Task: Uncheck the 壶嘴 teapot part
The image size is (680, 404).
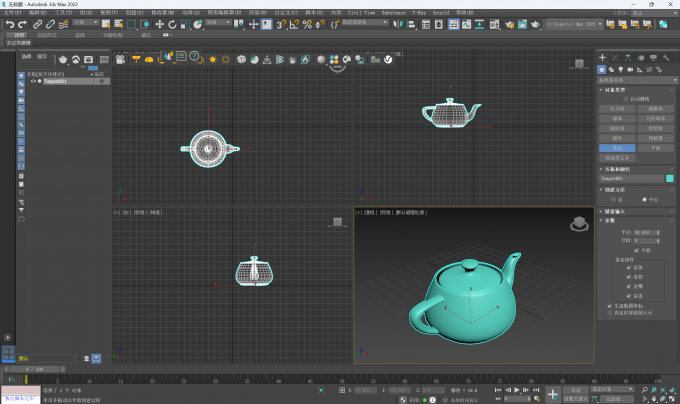Action: click(628, 286)
